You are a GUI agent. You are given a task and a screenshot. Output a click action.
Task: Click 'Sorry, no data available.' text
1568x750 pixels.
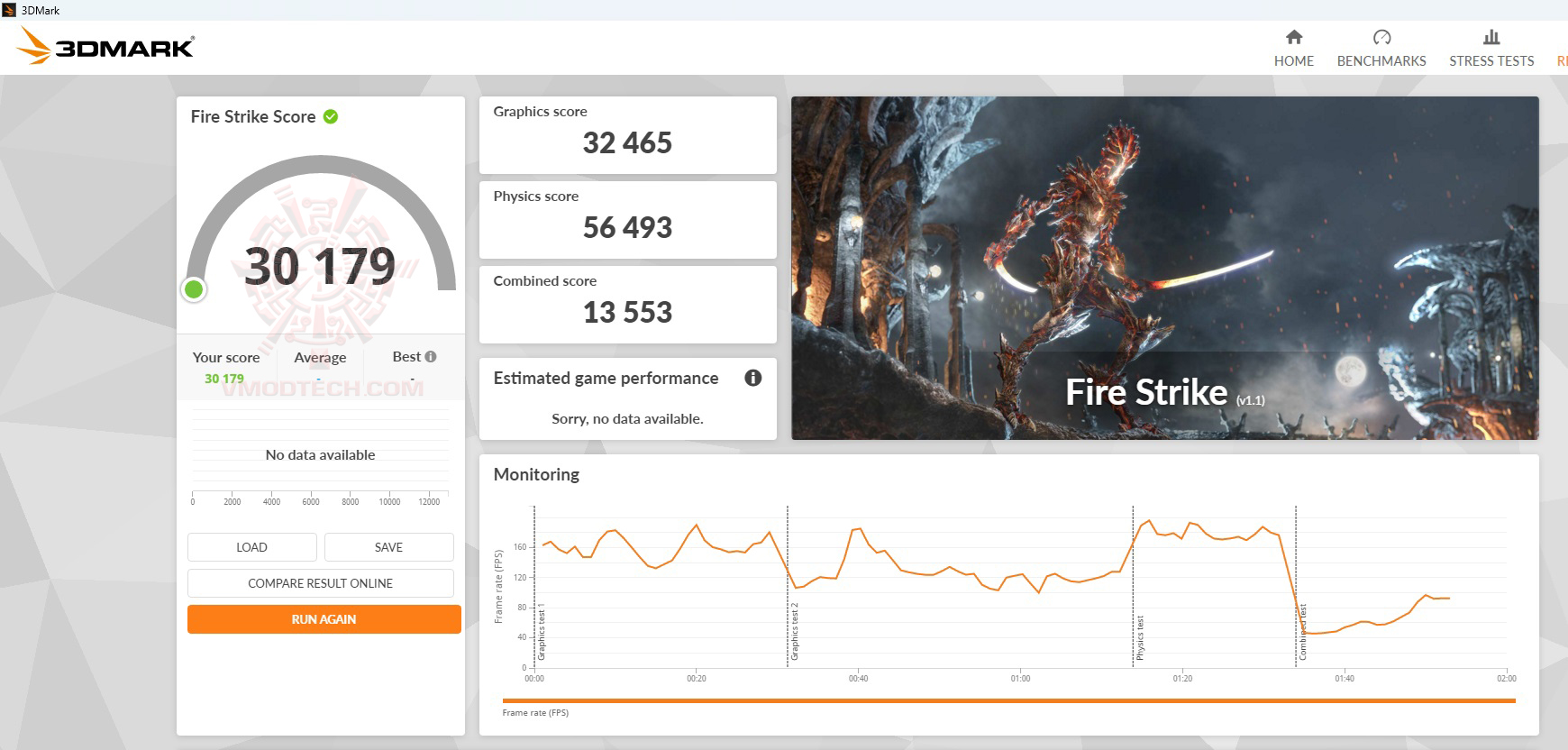(627, 418)
